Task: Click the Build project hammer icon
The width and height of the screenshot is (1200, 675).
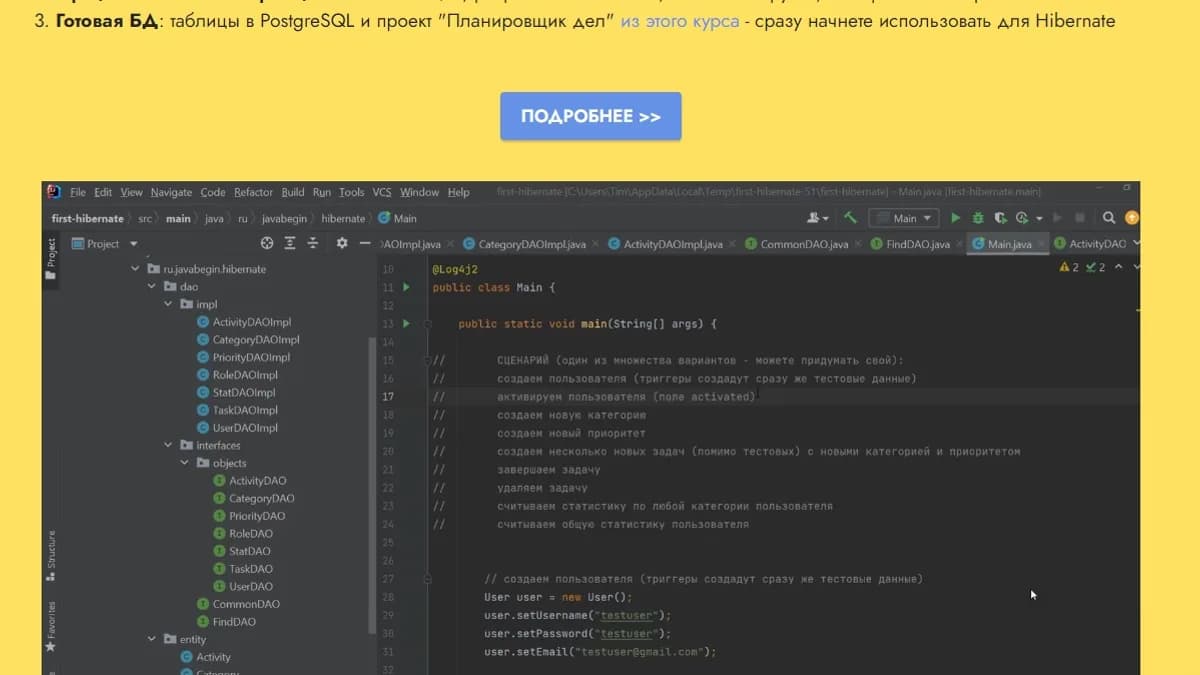Action: point(850,217)
